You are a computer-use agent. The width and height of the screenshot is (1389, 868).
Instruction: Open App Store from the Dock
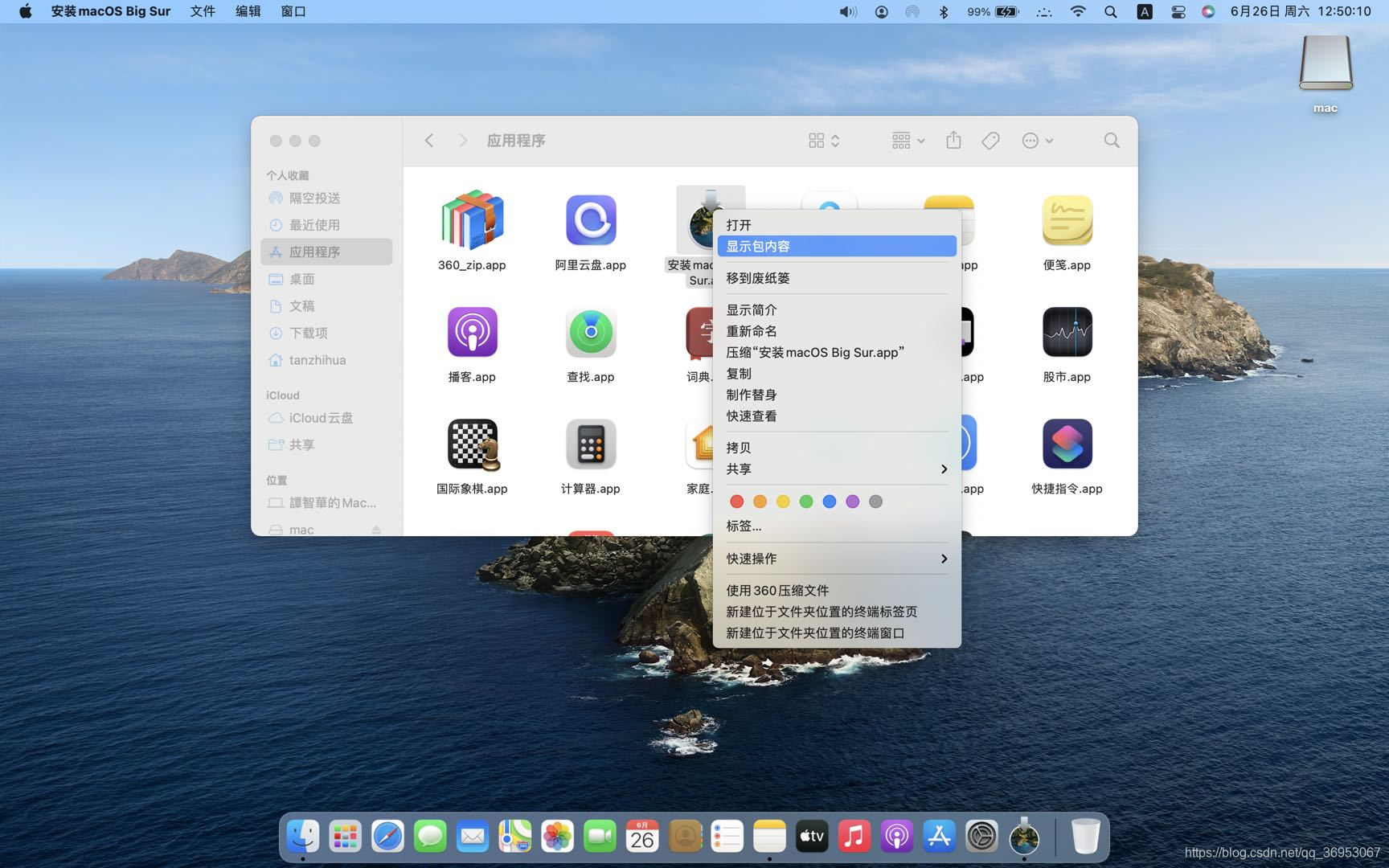939,837
